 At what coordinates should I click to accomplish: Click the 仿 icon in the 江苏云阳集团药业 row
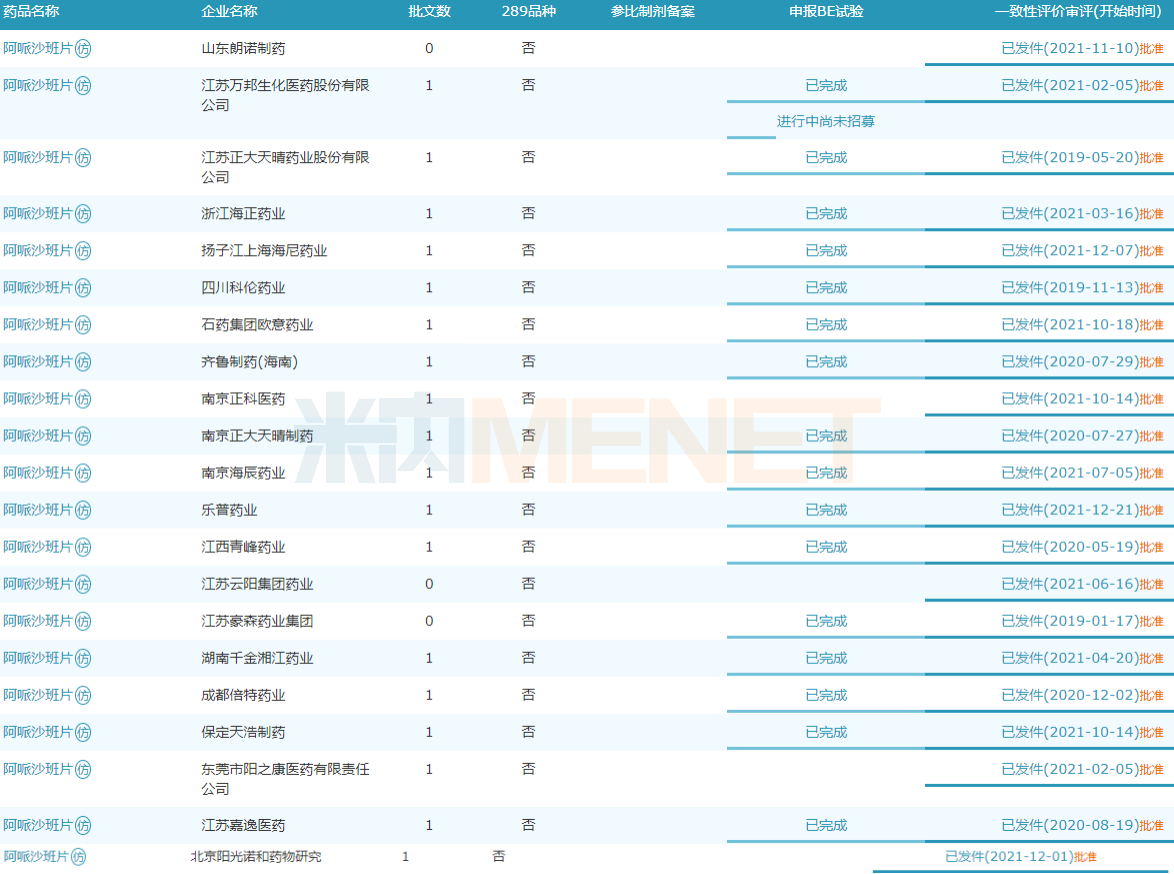(x=83, y=584)
